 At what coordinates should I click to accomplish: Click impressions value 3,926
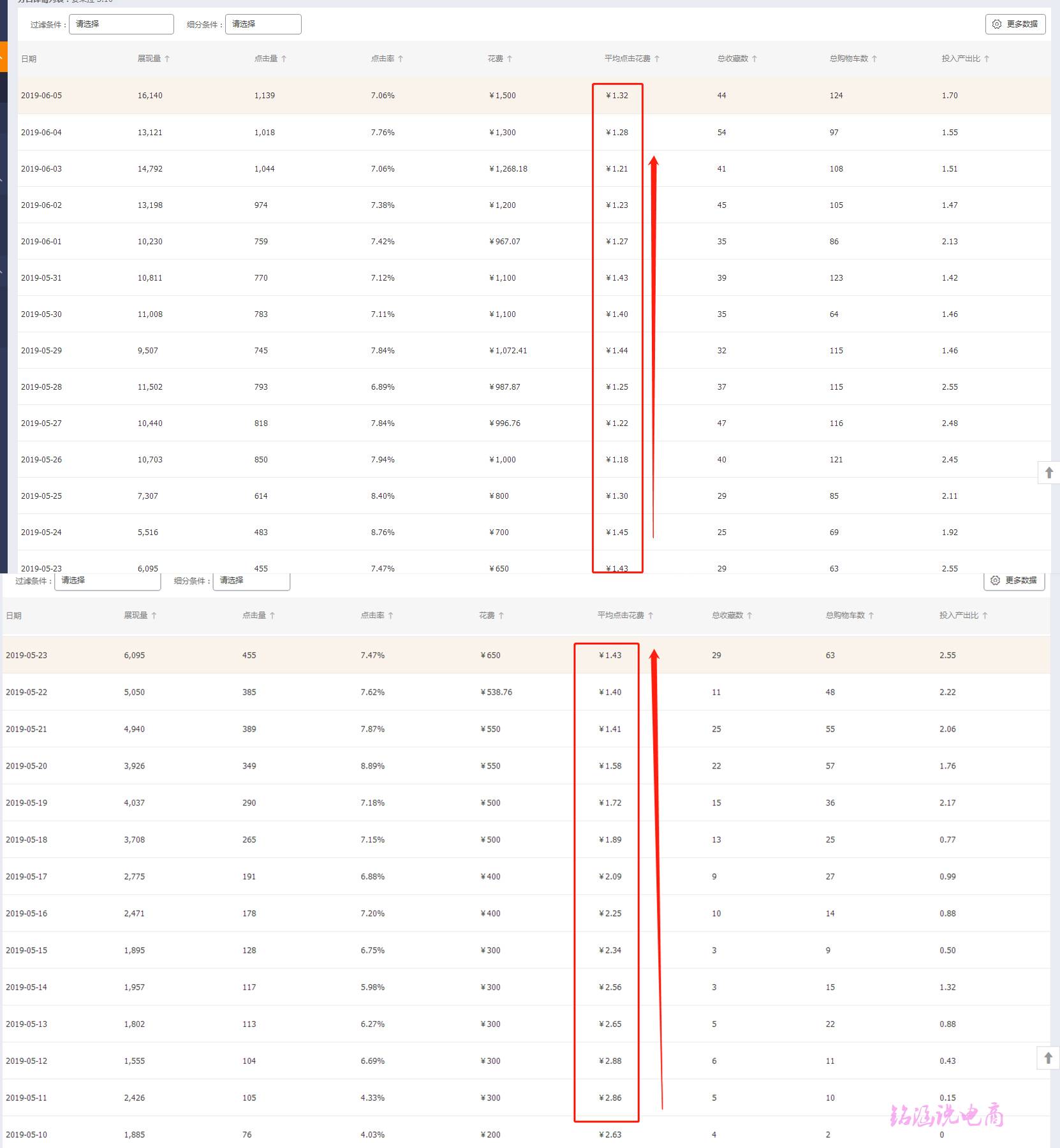coord(135,766)
